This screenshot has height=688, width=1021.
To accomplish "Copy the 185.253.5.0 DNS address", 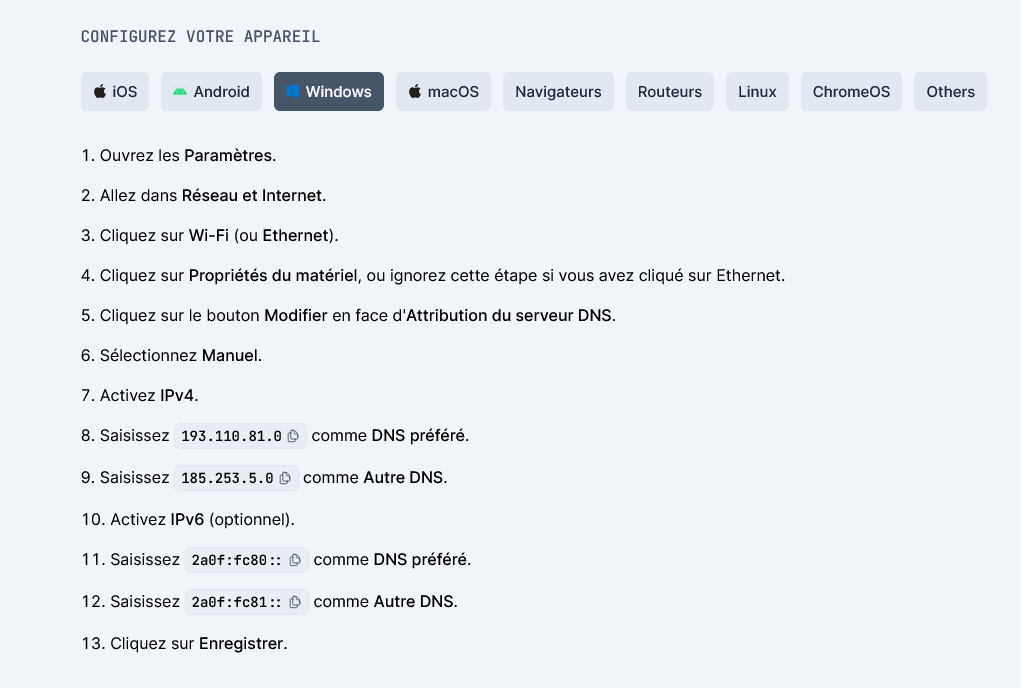I will click(x=285, y=478).
